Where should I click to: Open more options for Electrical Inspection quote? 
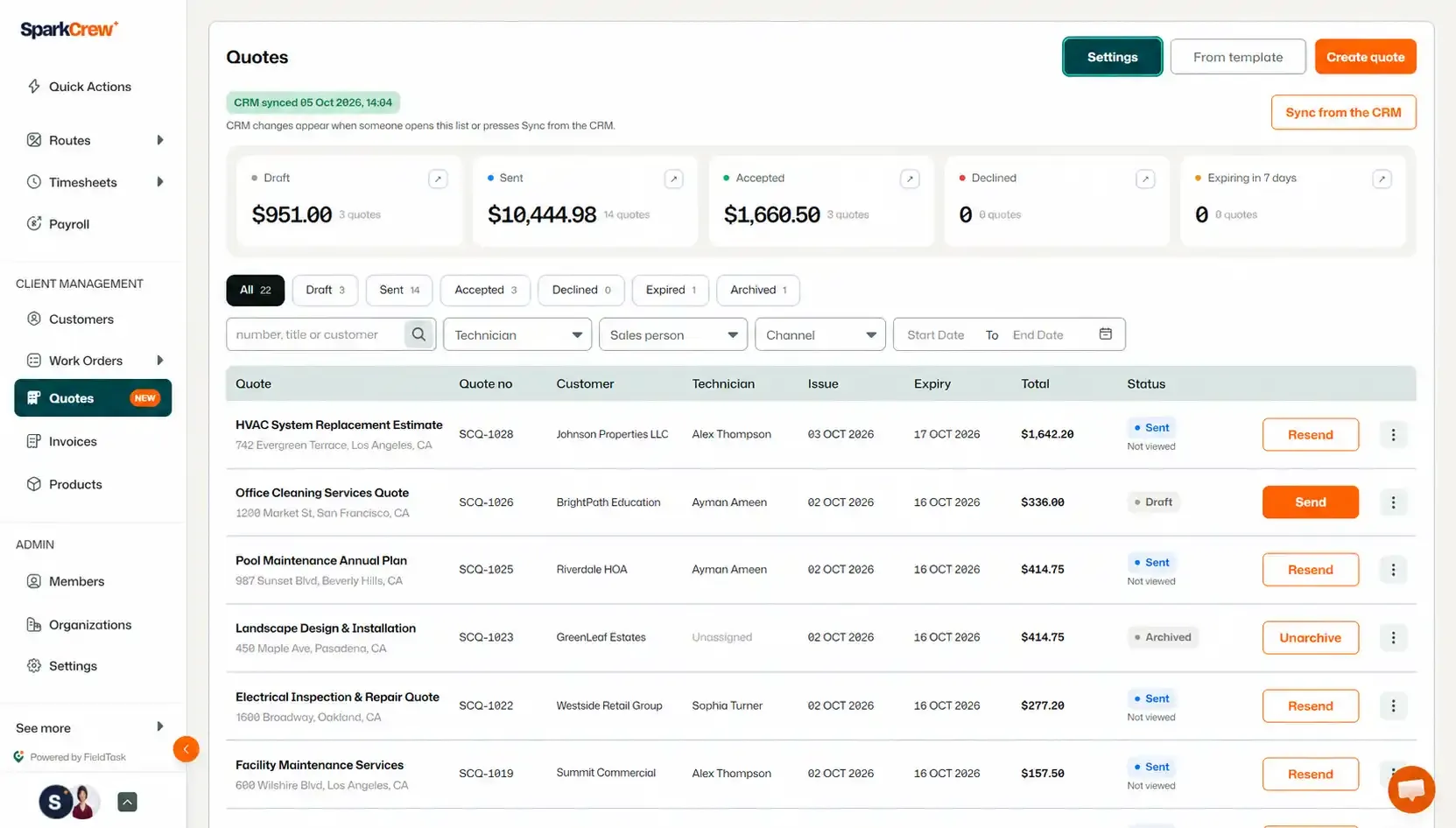[1393, 705]
